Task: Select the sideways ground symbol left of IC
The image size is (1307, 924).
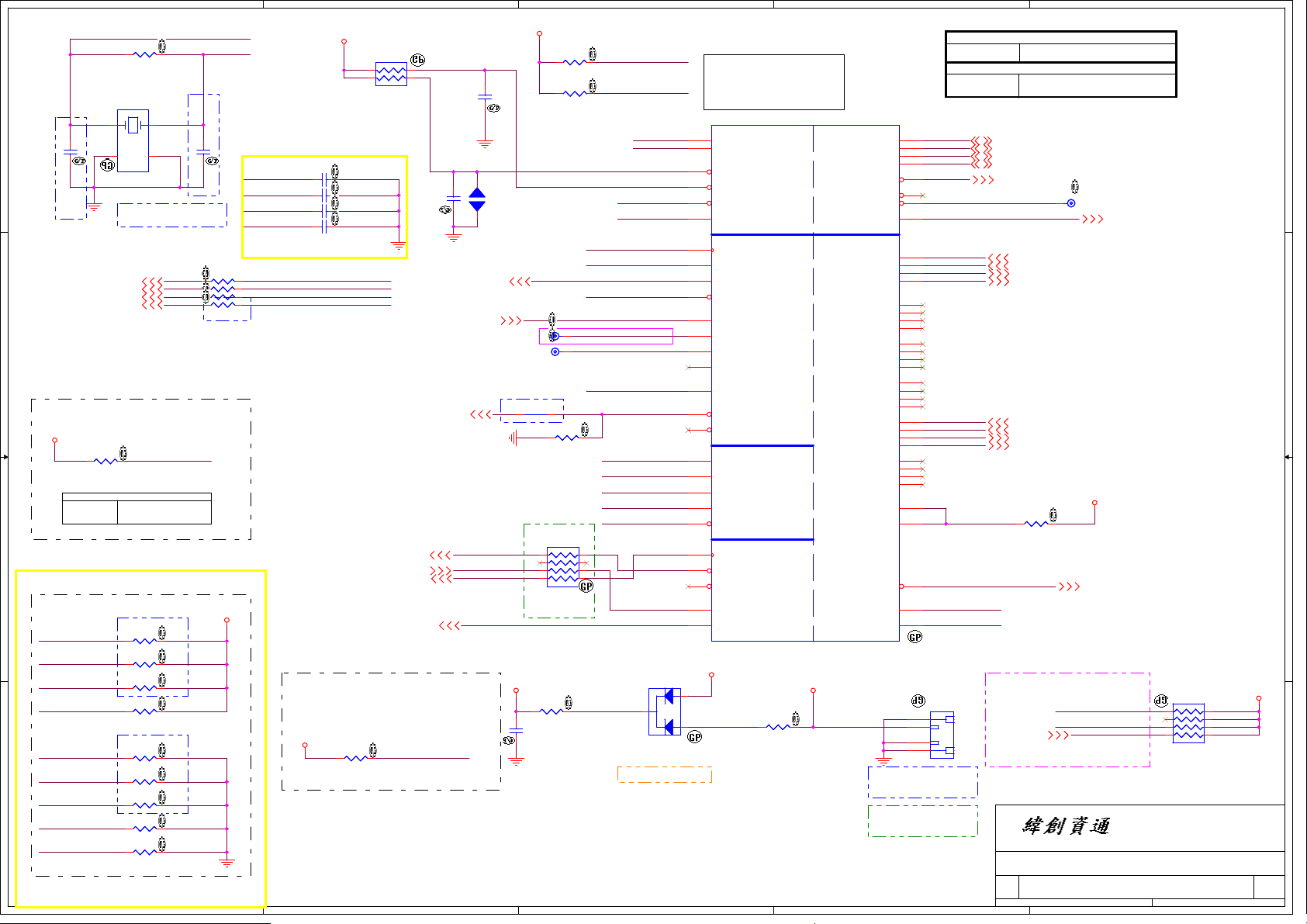Action: pyautogui.click(x=513, y=438)
